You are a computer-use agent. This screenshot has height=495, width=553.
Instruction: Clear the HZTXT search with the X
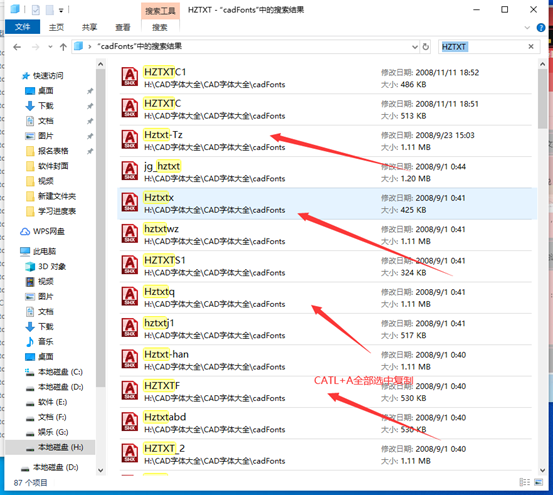(x=531, y=47)
